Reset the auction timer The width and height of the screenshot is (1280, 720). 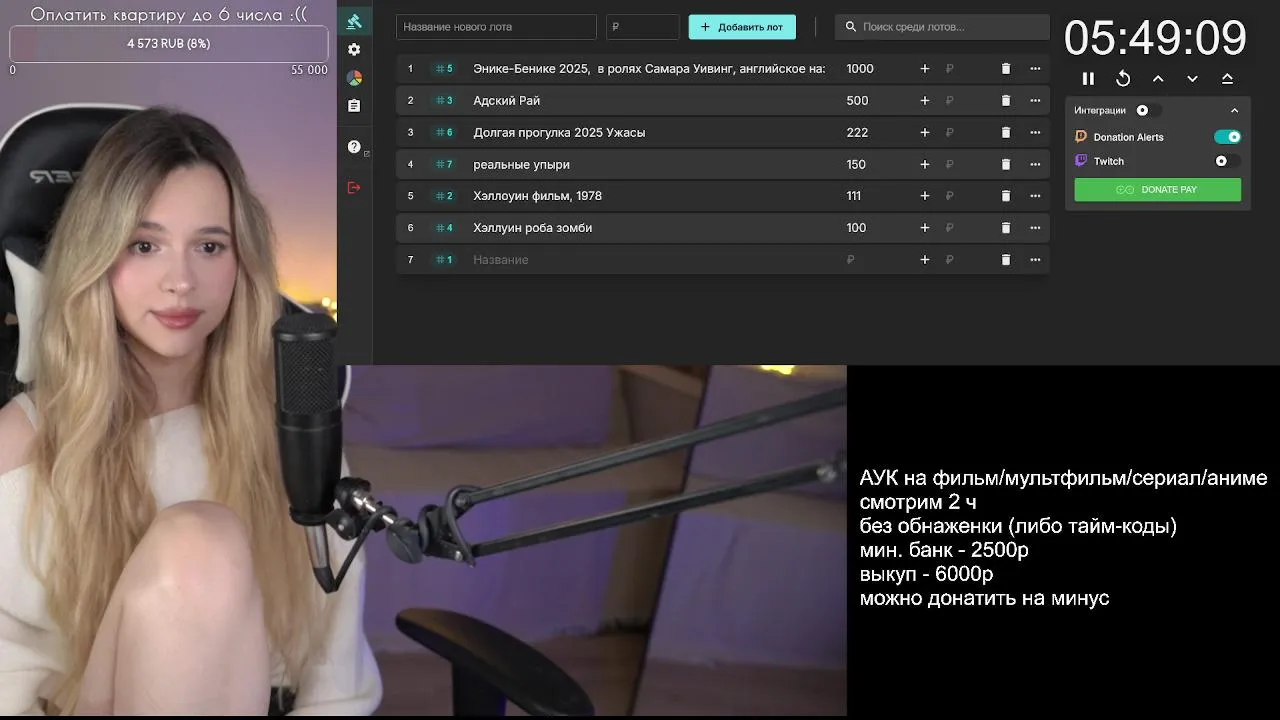pos(1123,78)
